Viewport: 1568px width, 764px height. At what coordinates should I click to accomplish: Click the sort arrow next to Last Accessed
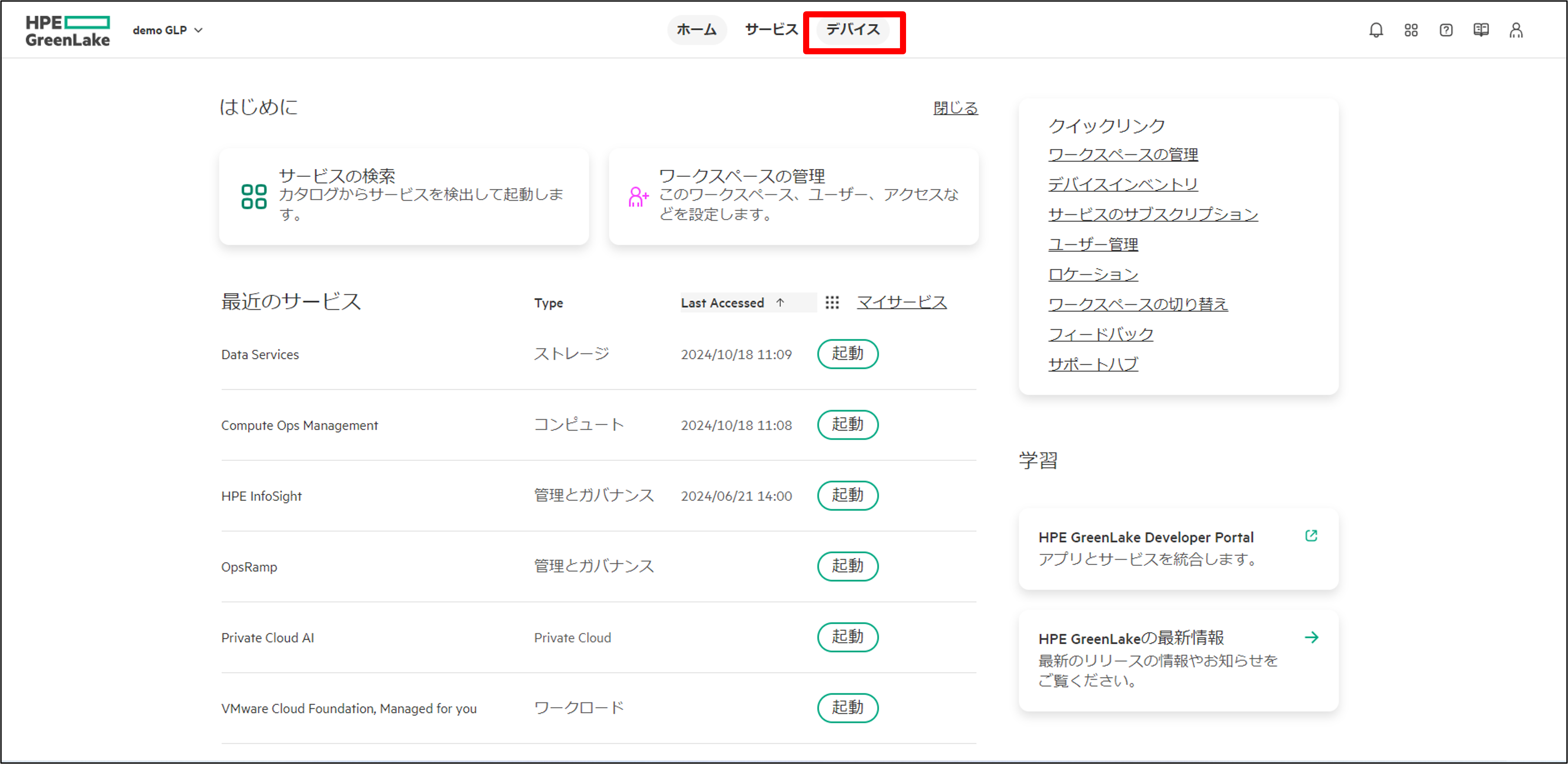pos(780,303)
